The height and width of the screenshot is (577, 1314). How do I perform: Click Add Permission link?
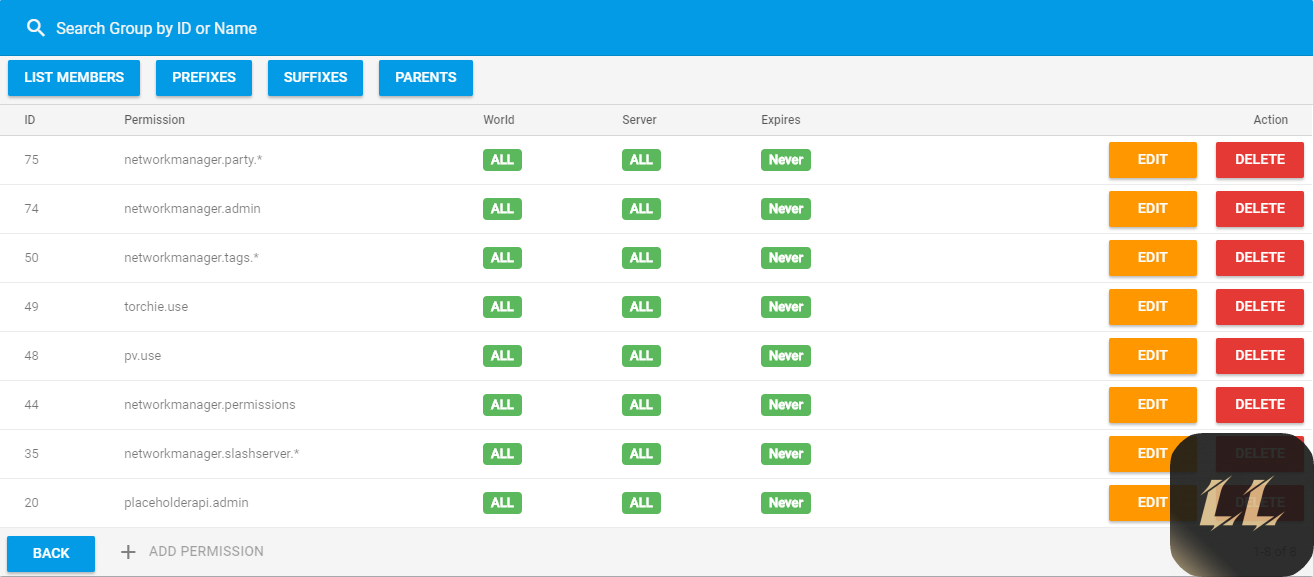206,552
